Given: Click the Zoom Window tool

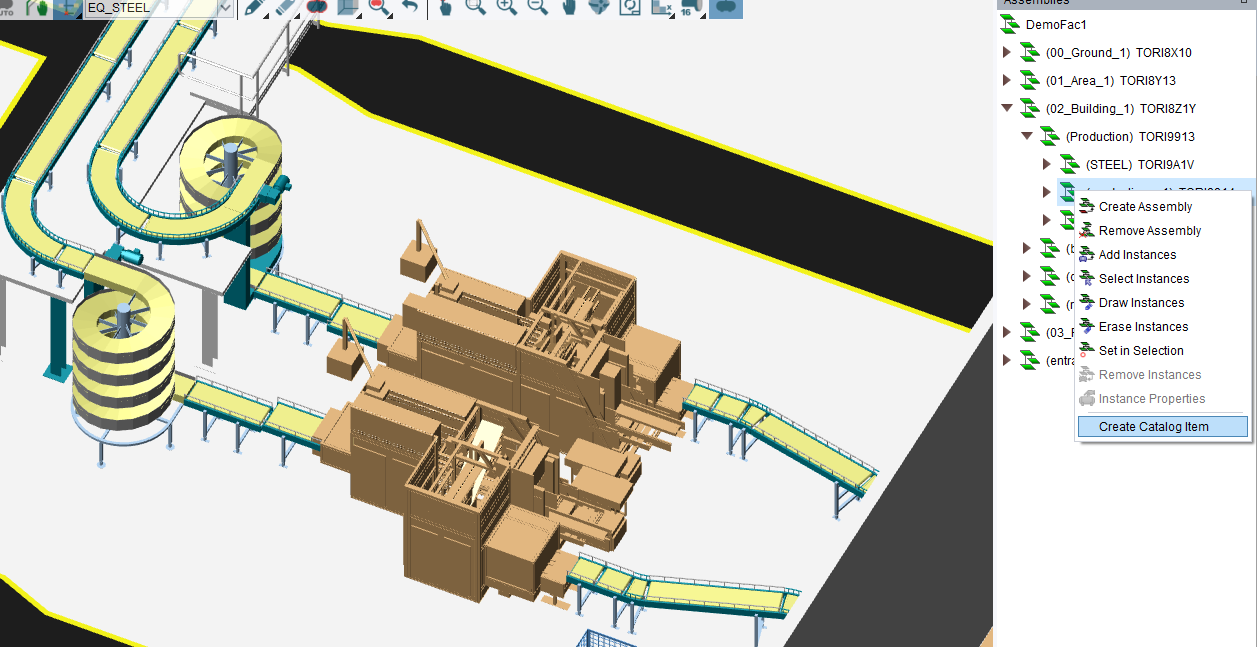Looking at the screenshot, I should click(x=474, y=8).
